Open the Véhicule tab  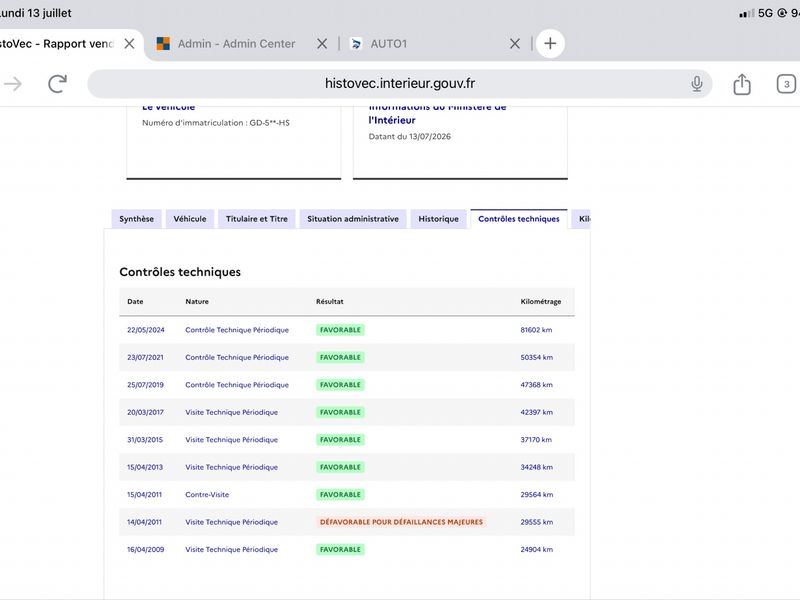(x=190, y=219)
